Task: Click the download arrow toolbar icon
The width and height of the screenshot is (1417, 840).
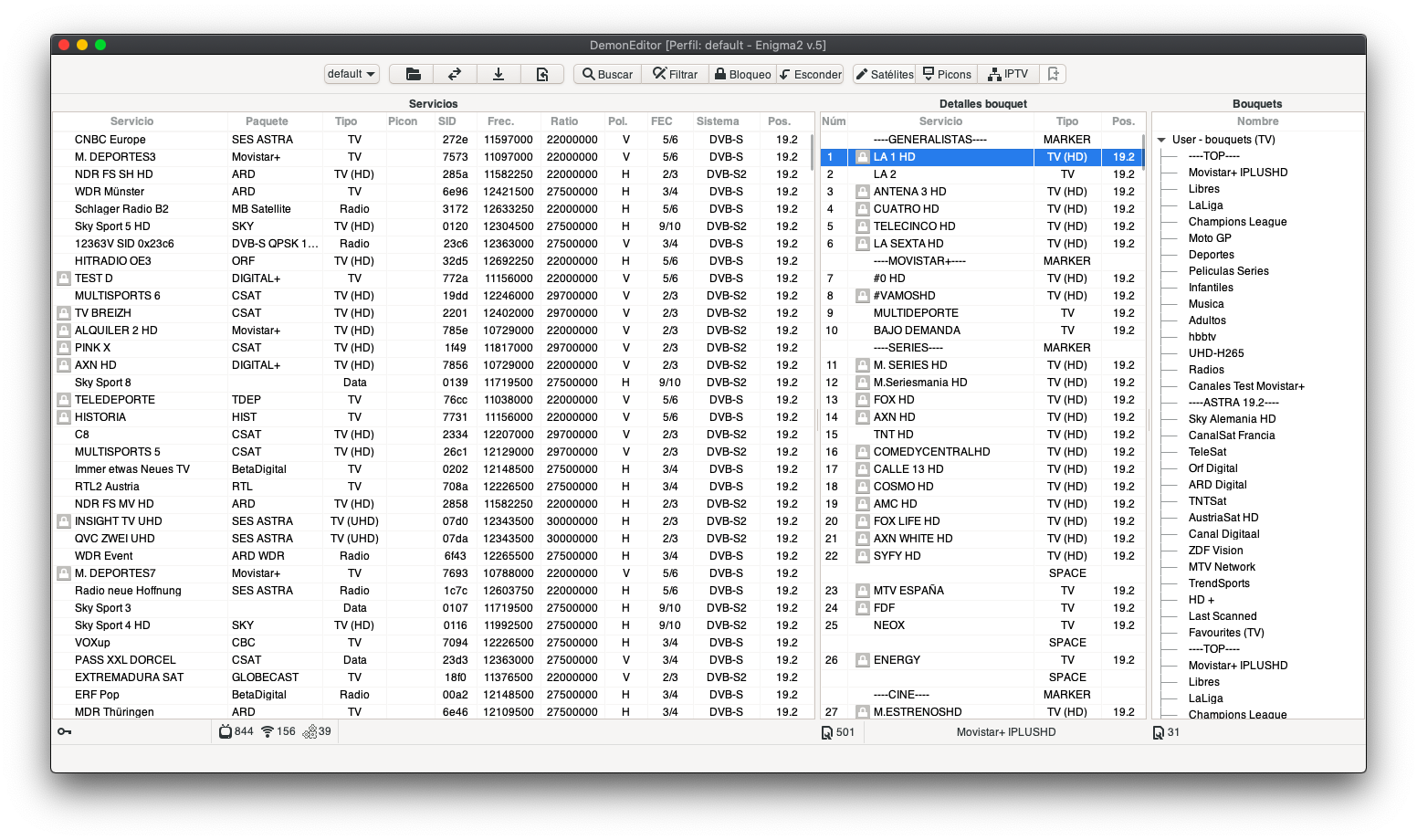Action: pos(499,74)
